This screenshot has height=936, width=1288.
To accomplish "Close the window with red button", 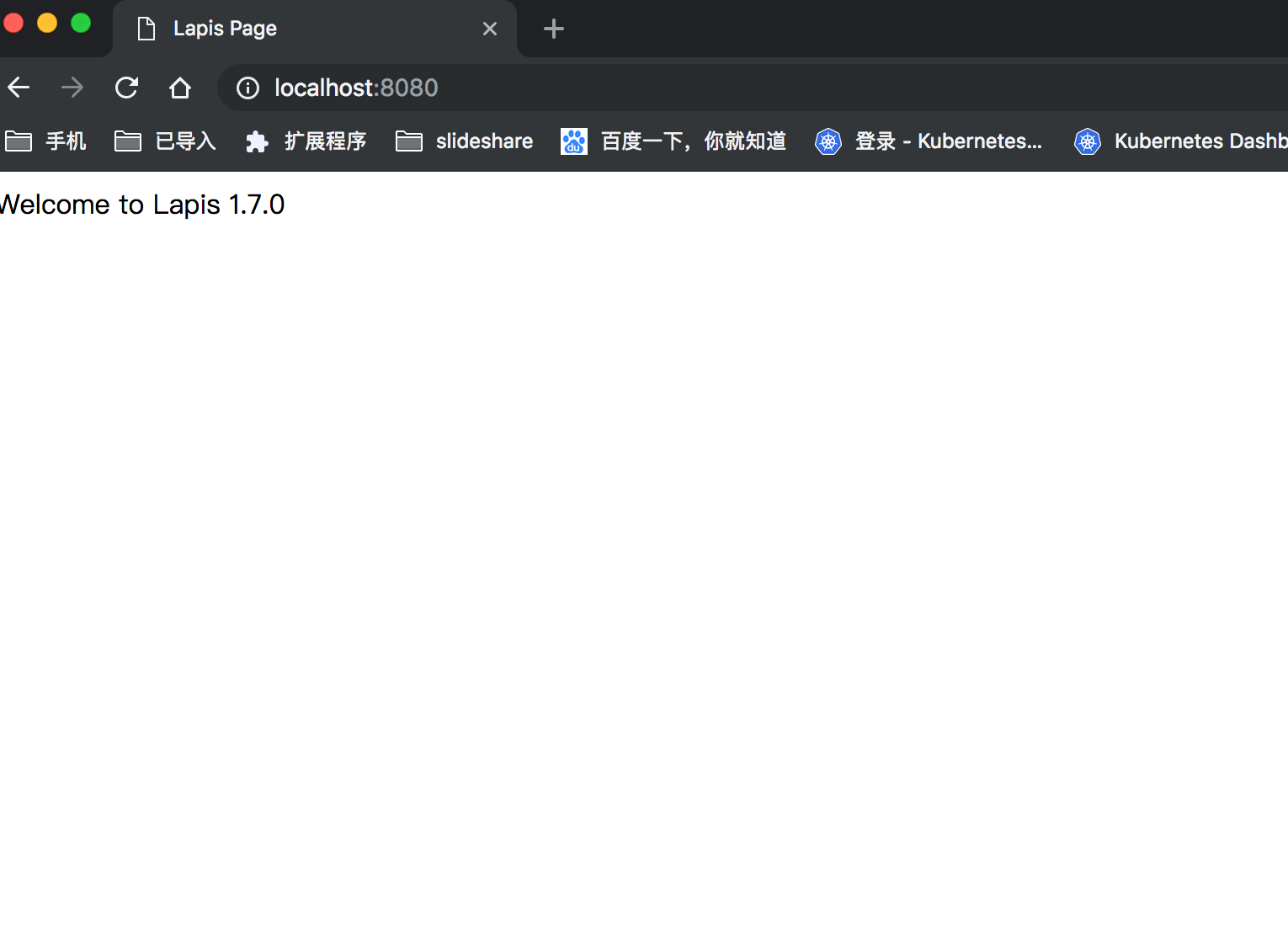I will point(13,23).
